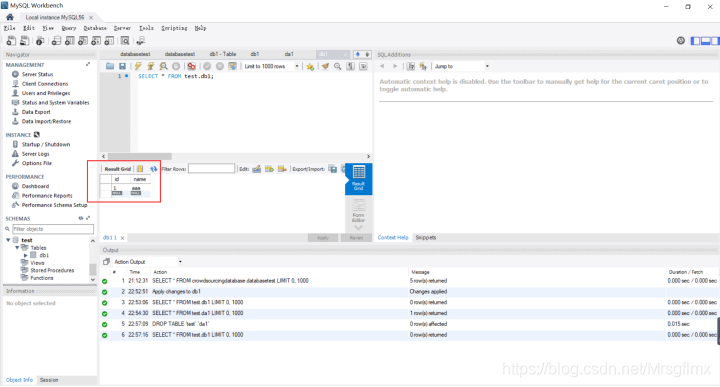Click the schema Filter objects field
This screenshot has height=387, width=720.
(53, 229)
